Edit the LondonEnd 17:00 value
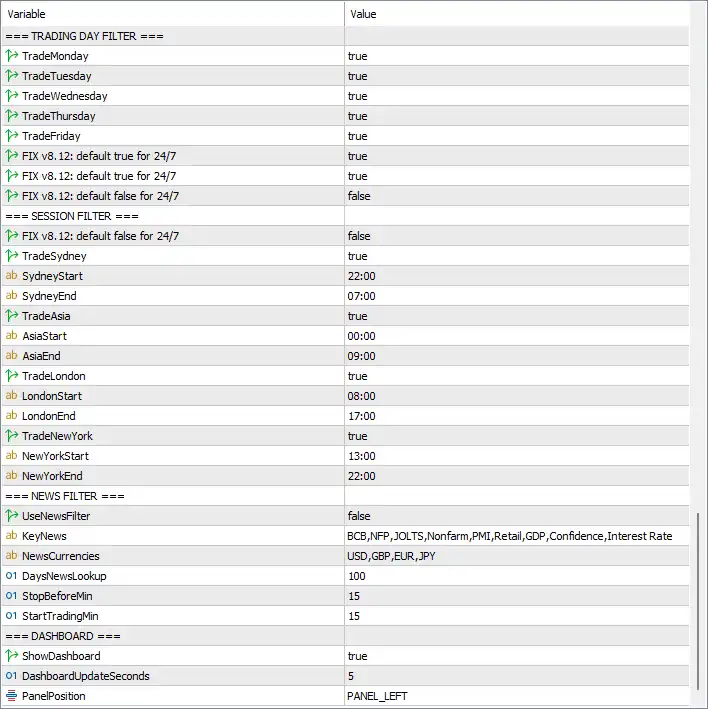The width and height of the screenshot is (708, 709). (517, 416)
